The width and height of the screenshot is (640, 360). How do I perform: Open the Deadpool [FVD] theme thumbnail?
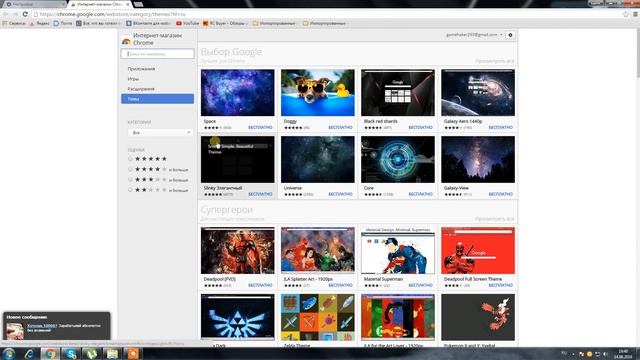[x=238, y=251]
